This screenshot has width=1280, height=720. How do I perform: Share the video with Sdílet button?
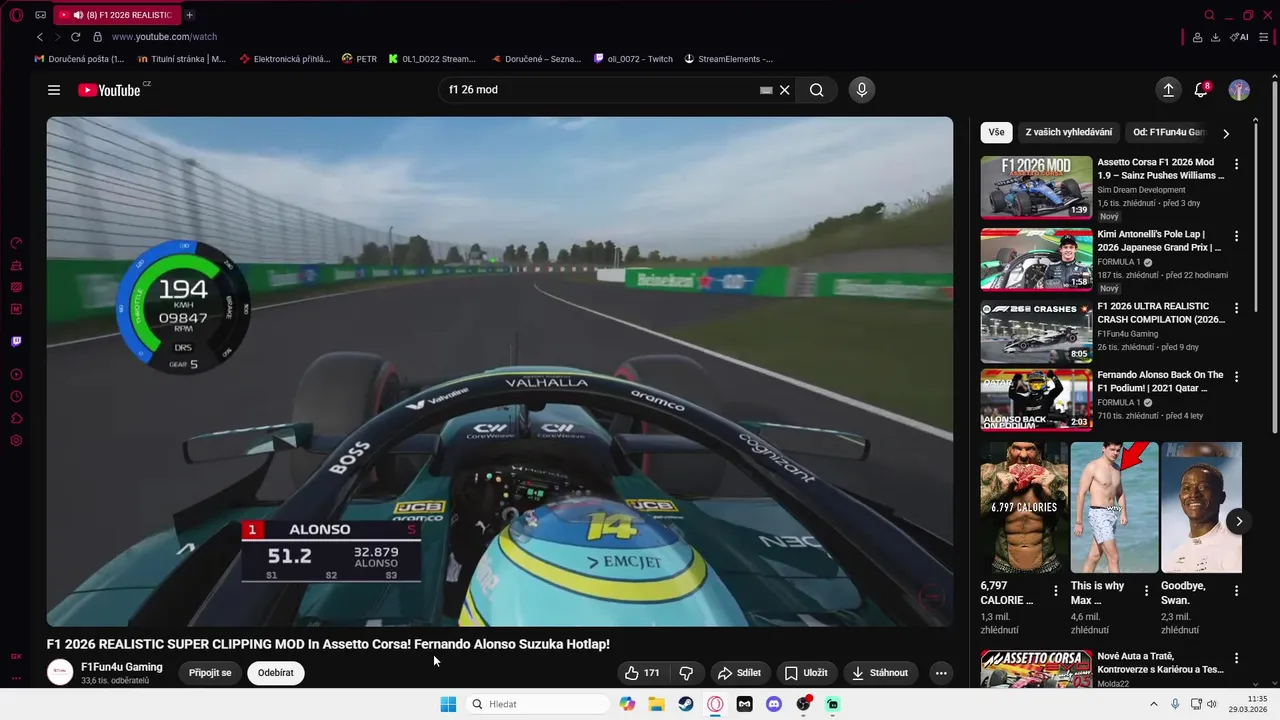(x=739, y=673)
